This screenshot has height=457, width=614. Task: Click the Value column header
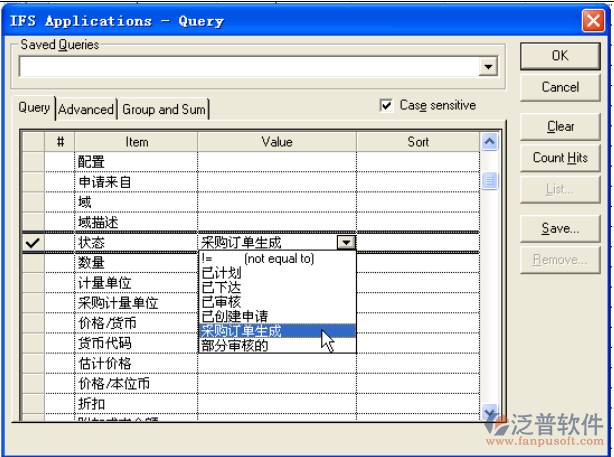[x=277, y=142]
